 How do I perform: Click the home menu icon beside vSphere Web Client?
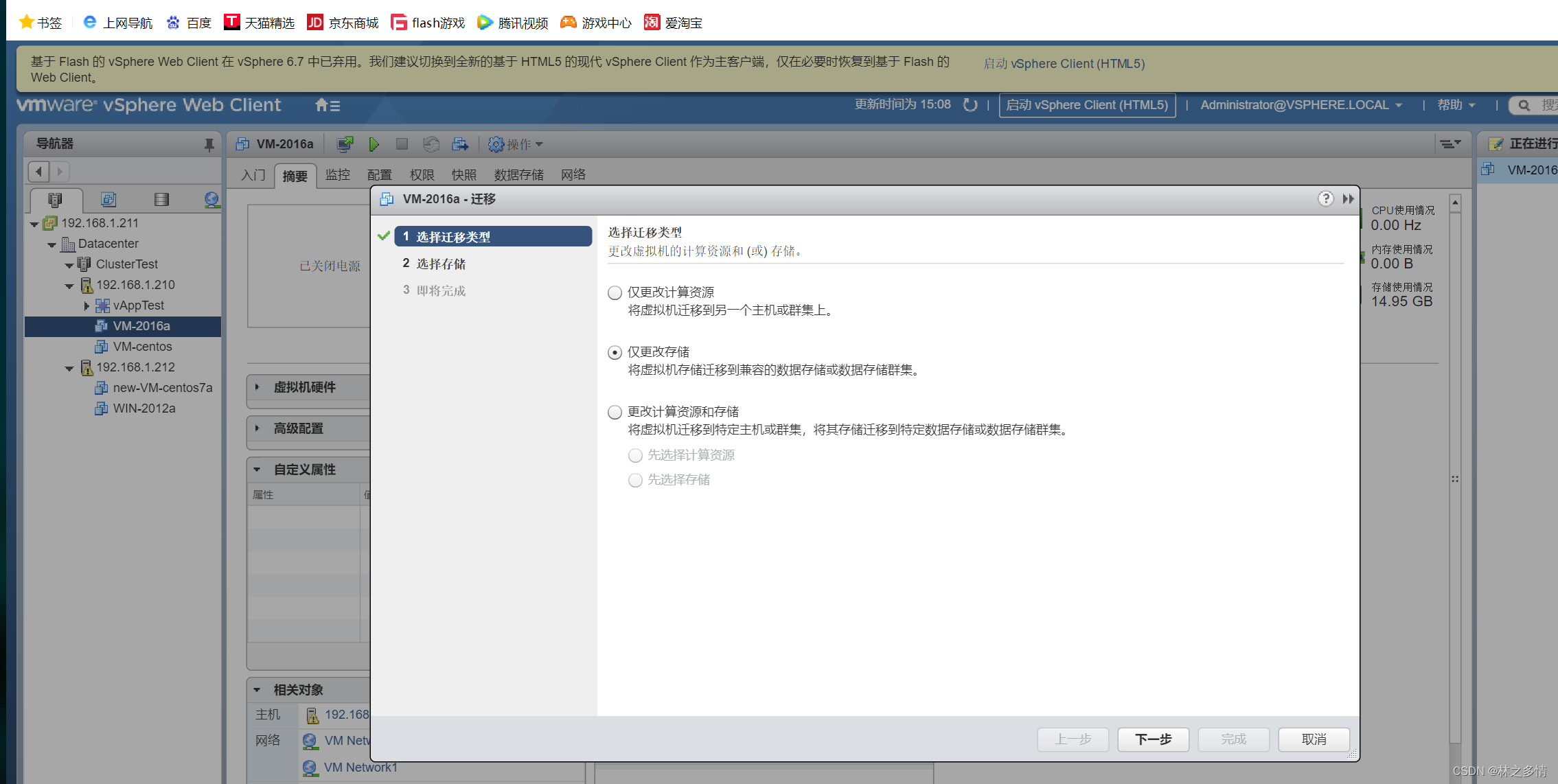pyautogui.click(x=328, y=105)
